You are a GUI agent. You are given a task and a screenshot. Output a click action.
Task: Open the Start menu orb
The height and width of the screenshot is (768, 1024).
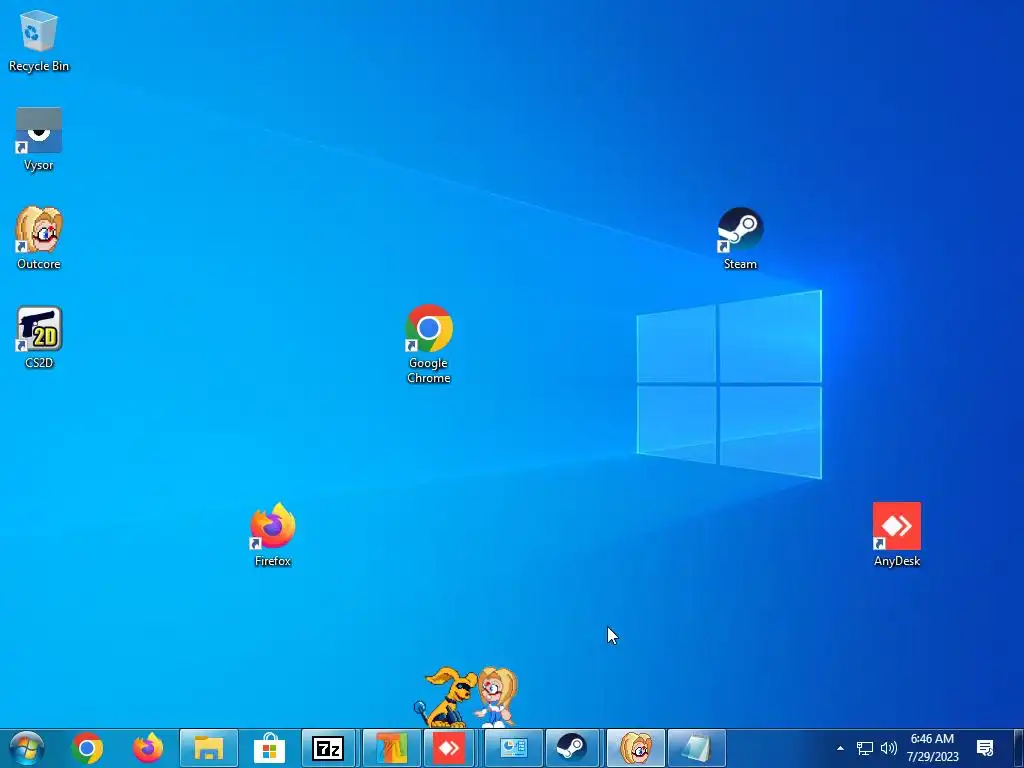[27, 748]
